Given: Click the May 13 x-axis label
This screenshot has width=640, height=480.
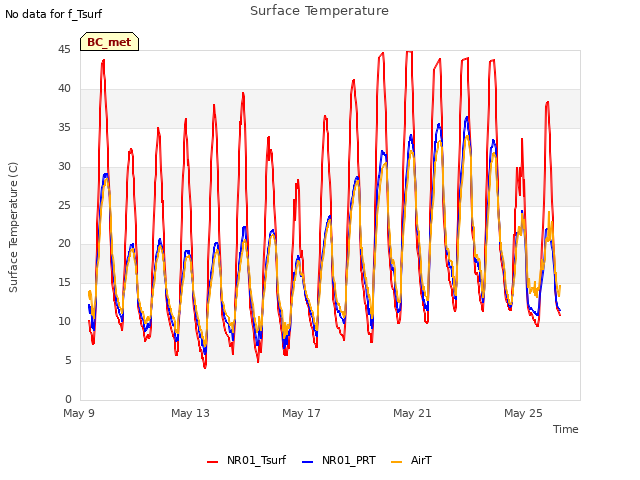Looking at the screenshot, I should (x=190, y=413).
